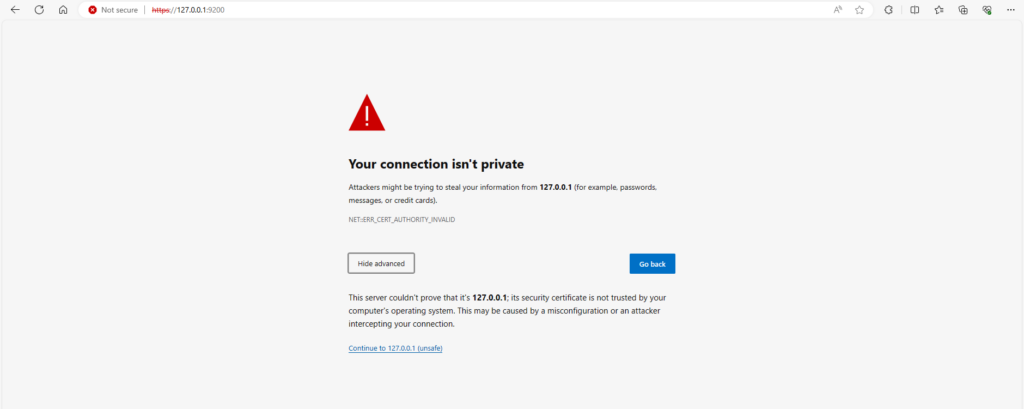This screenshot has height=409, width=1024.
Task: Click the URL text in the address bar
Action: tap(188, 10)
